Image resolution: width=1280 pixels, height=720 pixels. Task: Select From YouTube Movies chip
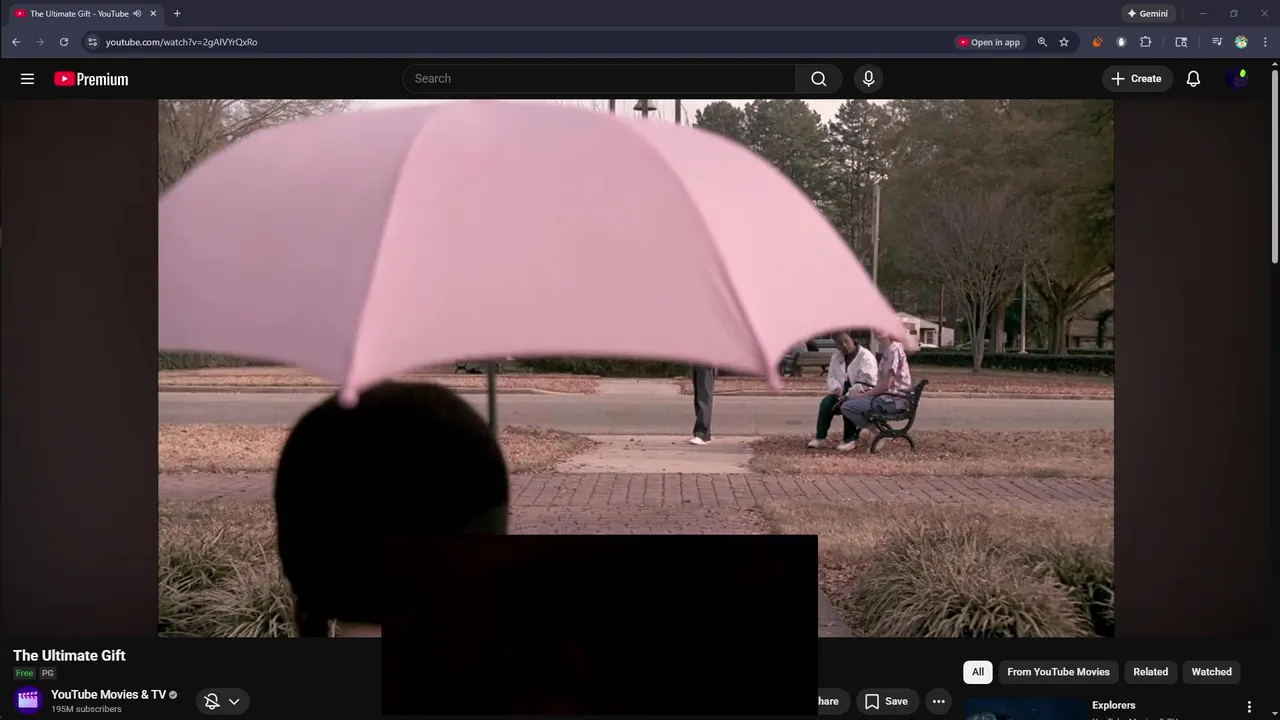click(x=1058, y=672)
